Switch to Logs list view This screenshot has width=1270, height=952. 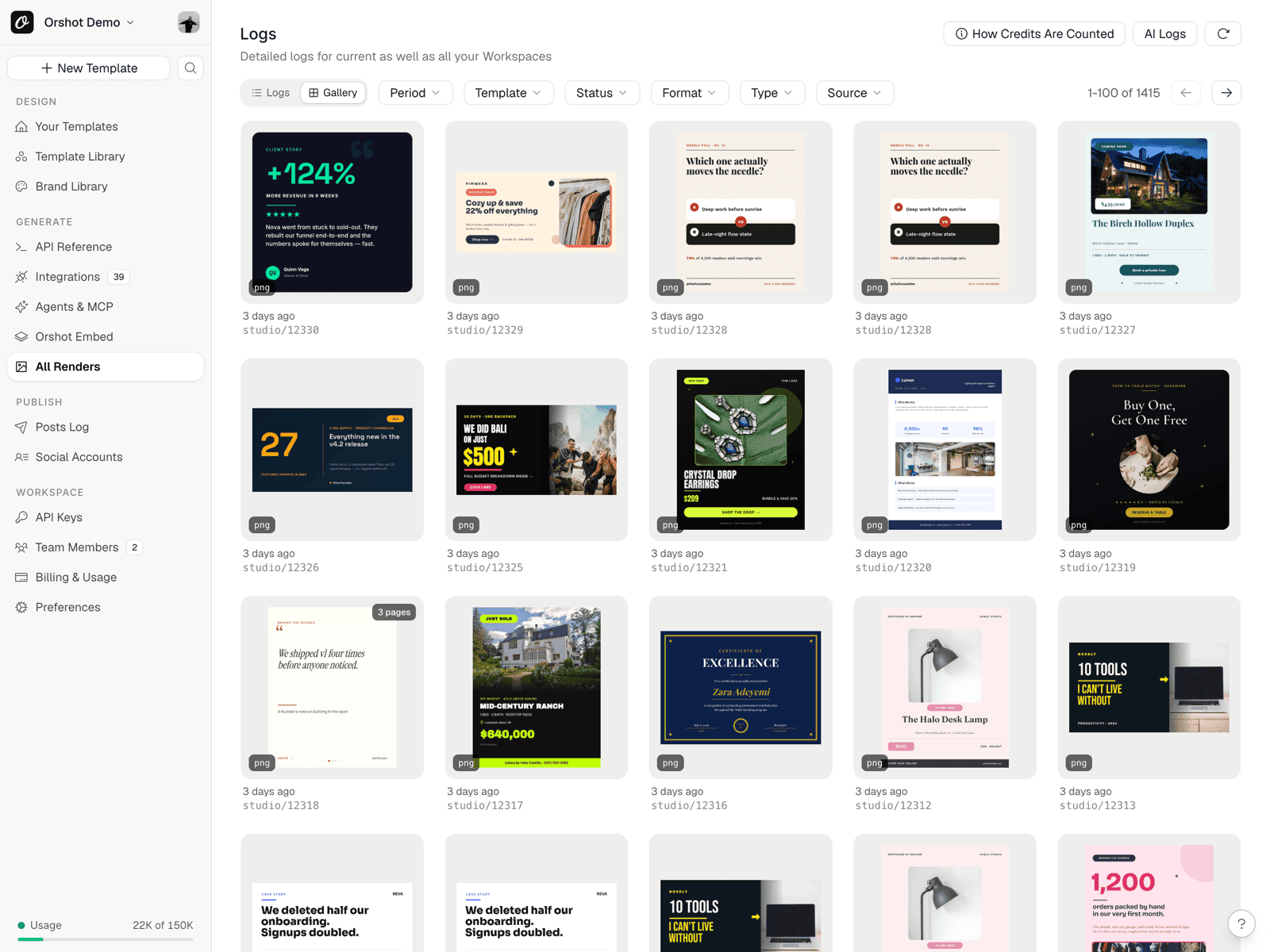(x=271, y=93)
